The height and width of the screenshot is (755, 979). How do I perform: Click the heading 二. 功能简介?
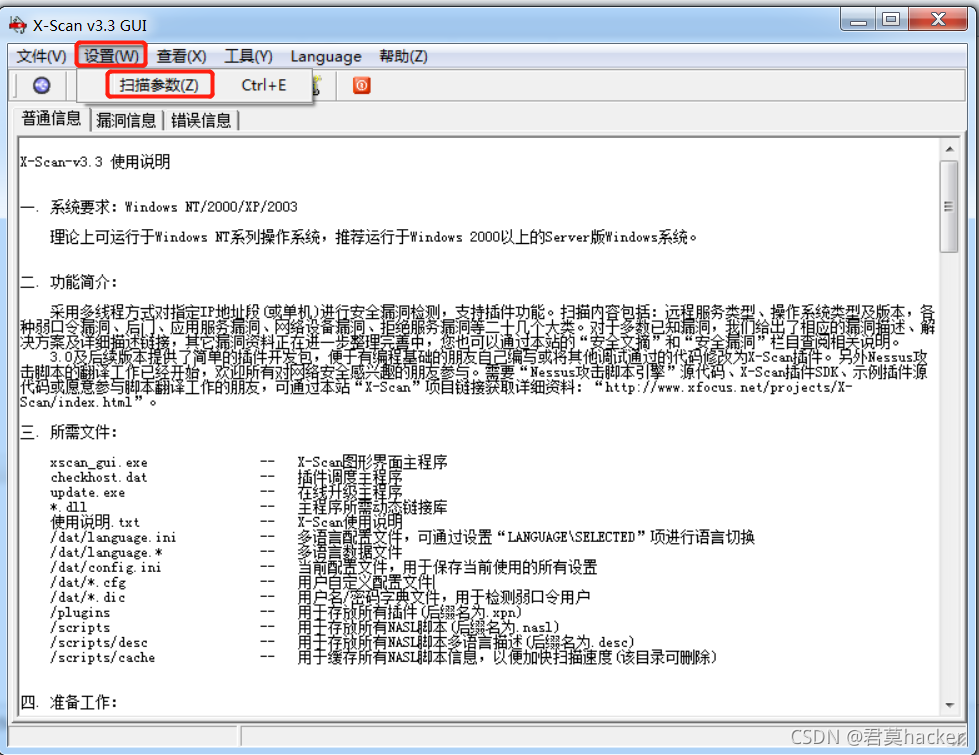click(x=69, y=282)
